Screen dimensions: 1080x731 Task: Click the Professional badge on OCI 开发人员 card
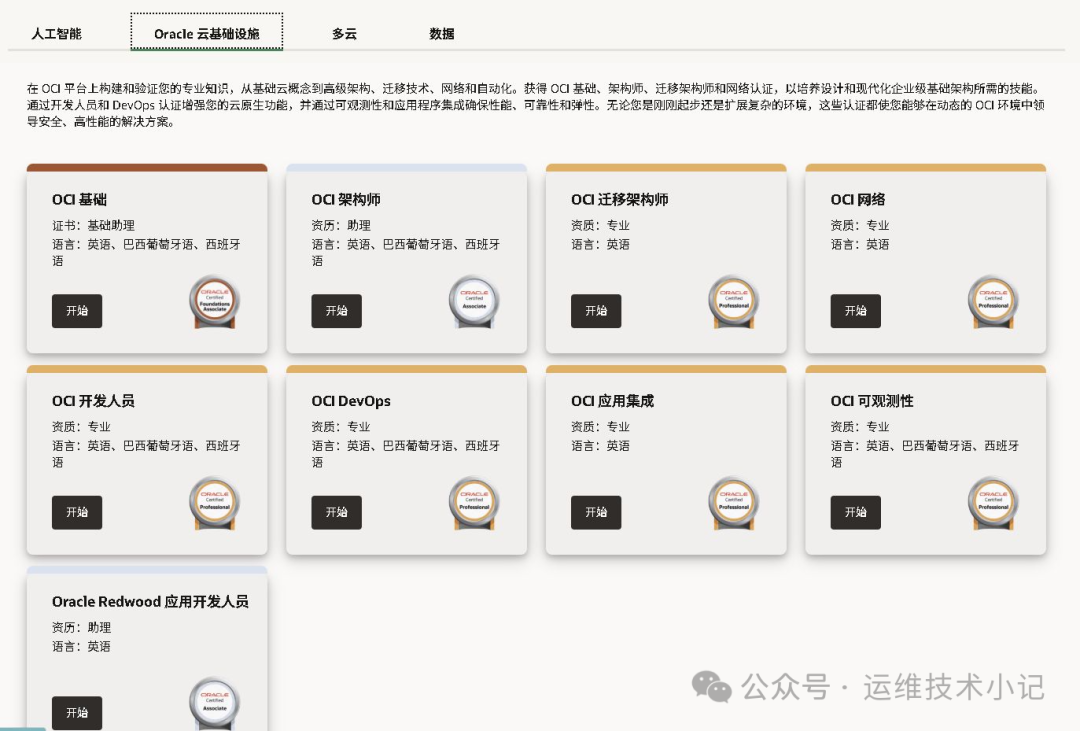click(x=215, y=503)
